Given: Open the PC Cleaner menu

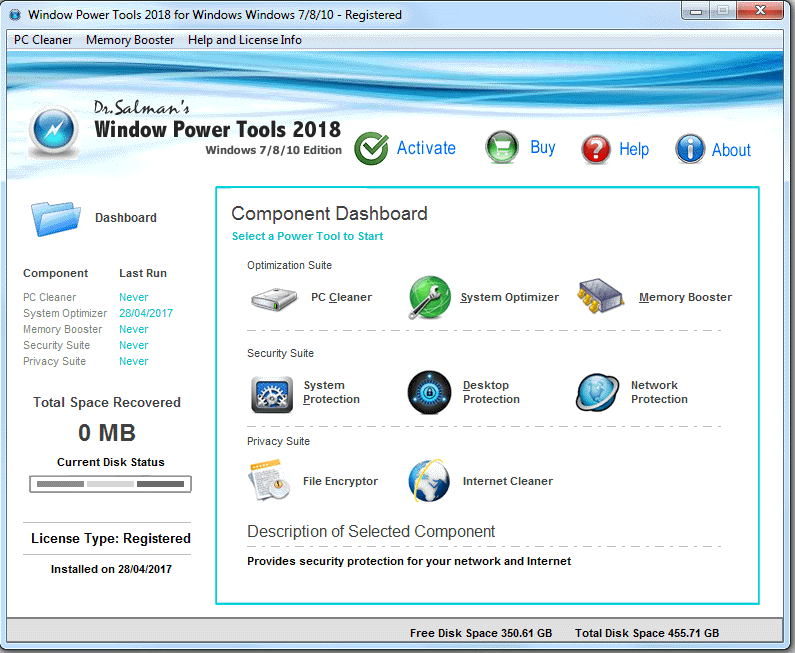Looking at the screenshot, I should pos(43,40).
